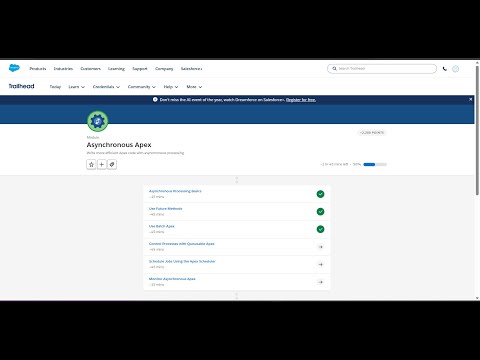
Task: Expand the Learn dropdown
Action: point(77,87)
